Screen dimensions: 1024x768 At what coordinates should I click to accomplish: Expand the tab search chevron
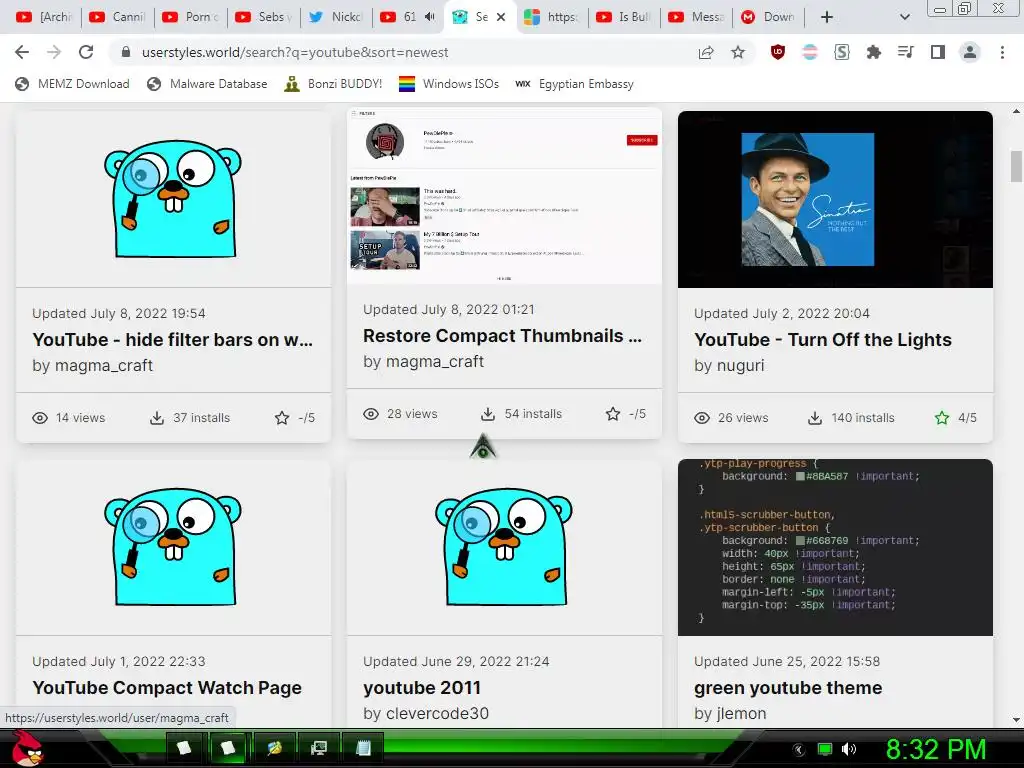(904, 17)
